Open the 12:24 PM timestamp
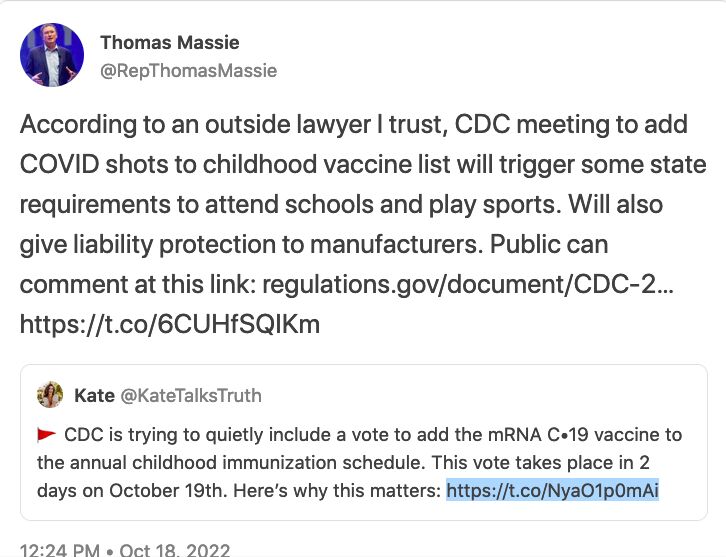The width and height of the screenshot is (726, 557). point(59,550)
